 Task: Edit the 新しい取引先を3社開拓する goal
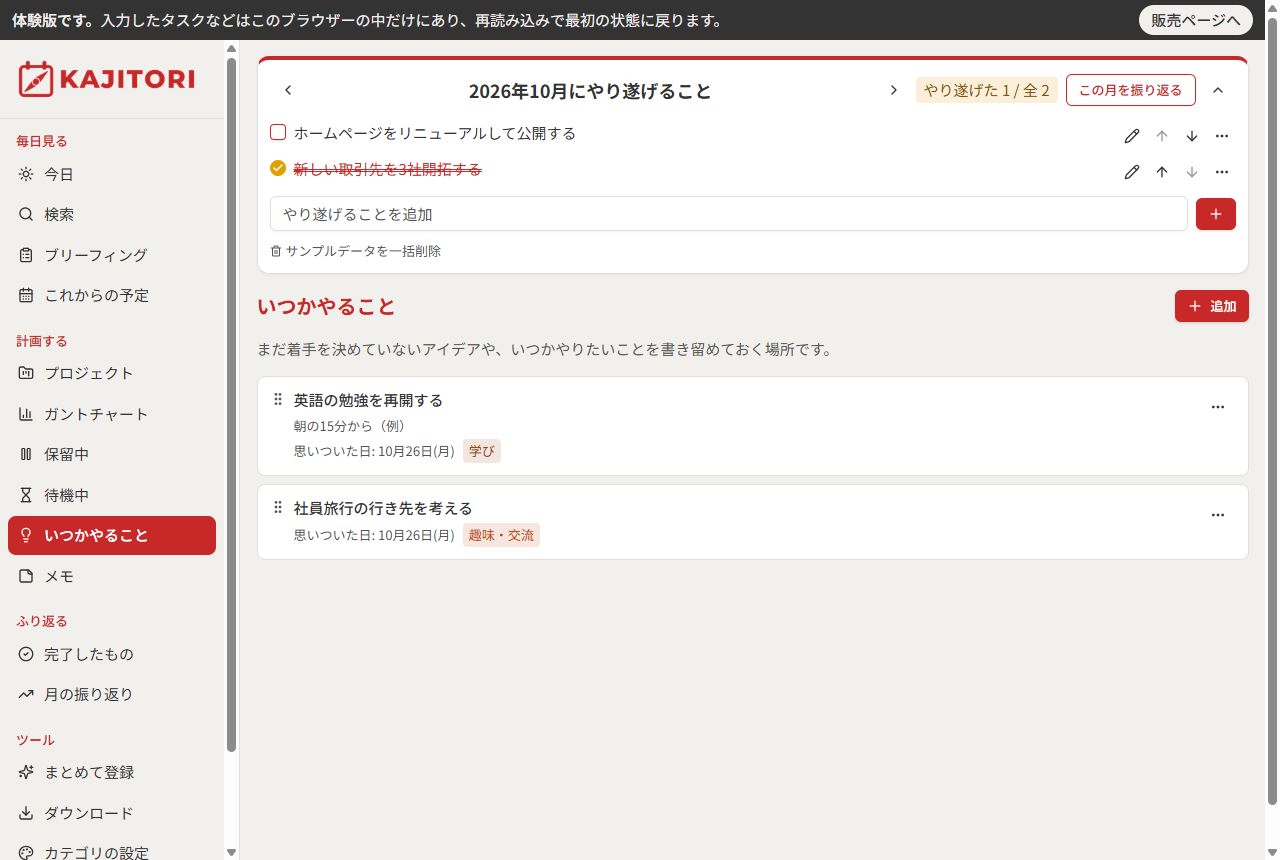click(x=1132, y=172)
